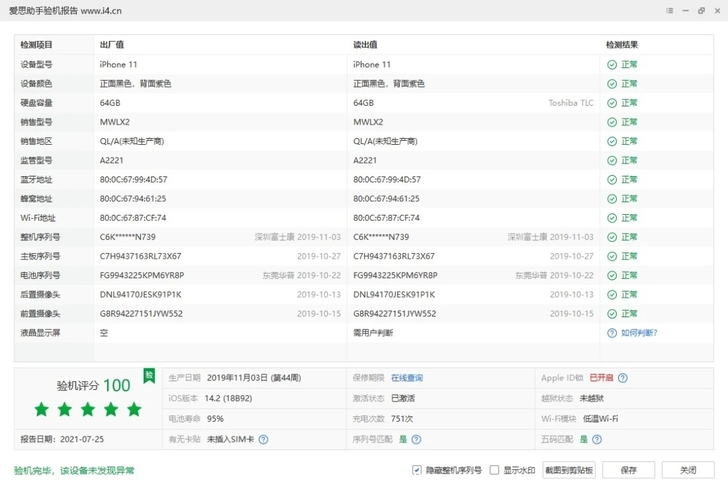Click the 报告日期 2021-07-25 text

coord(62,439)
